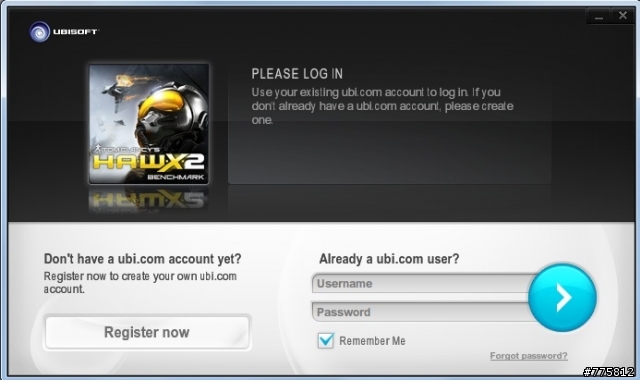Screen dimensions: 640x380
Task: Click 'Use your existing ubi.com account' text
Action: click(x=338, y=92)
